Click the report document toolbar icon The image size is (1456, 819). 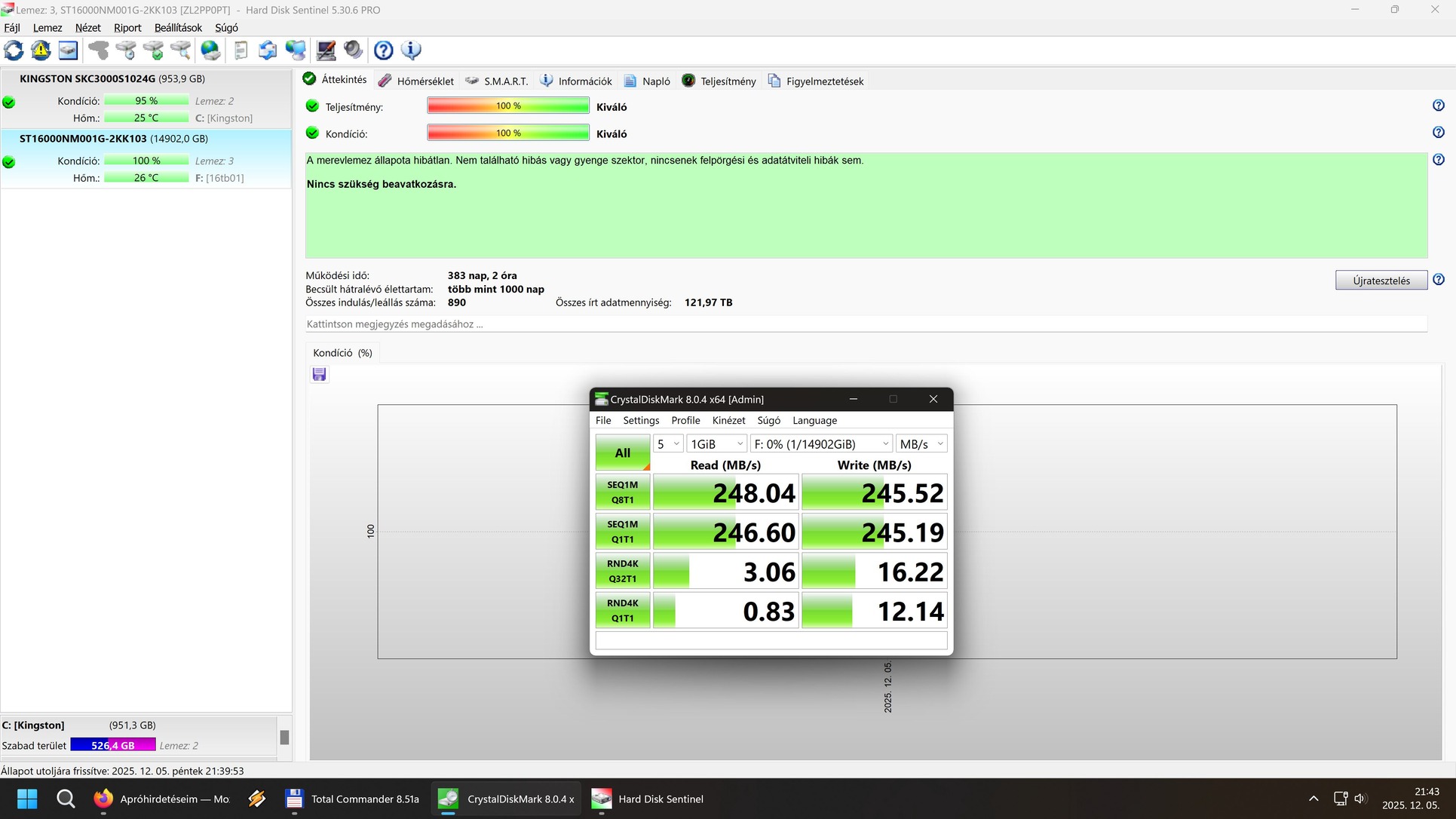[x=241, y=51]
